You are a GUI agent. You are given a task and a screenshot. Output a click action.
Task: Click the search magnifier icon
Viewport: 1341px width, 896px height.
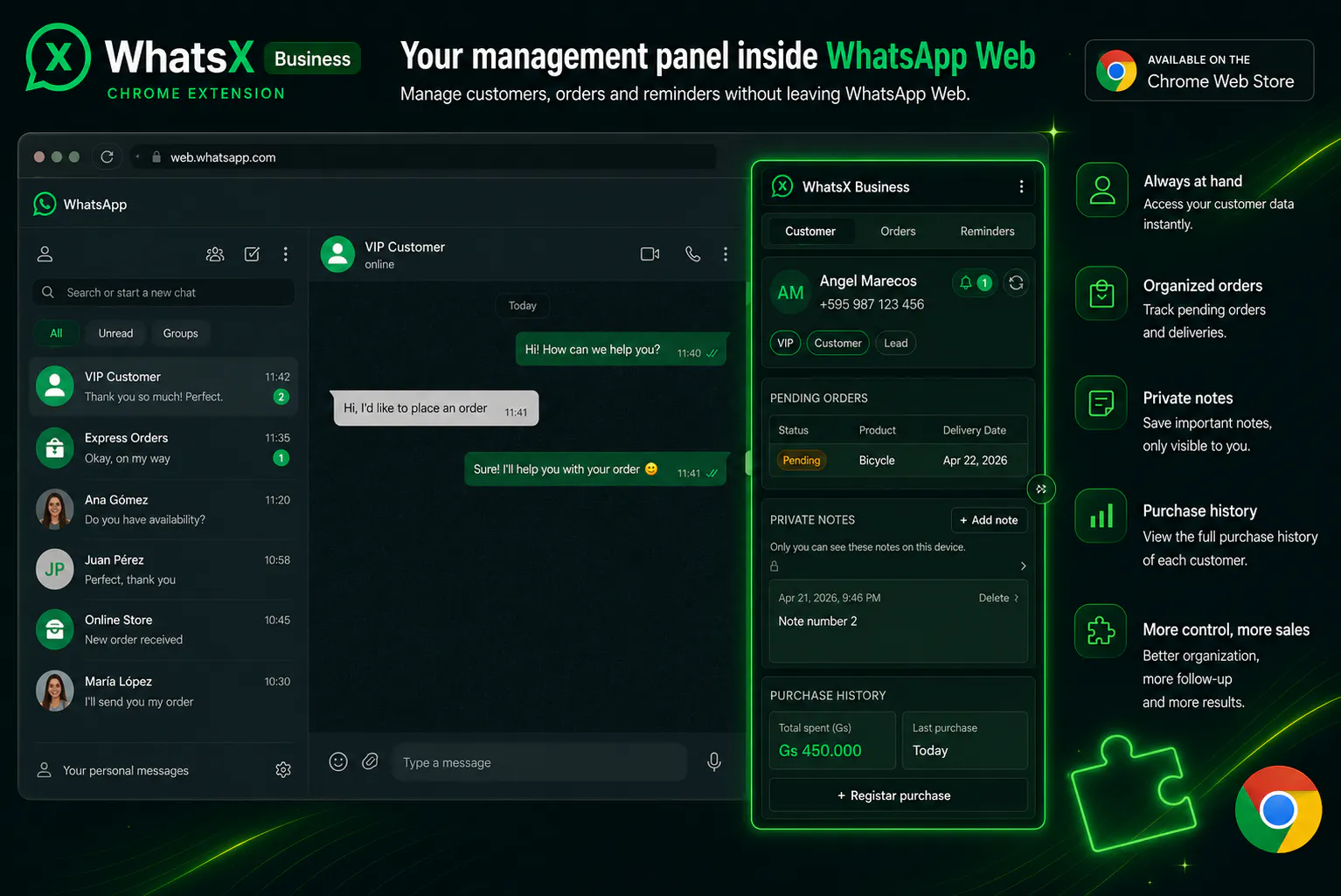tap(48, 293)
